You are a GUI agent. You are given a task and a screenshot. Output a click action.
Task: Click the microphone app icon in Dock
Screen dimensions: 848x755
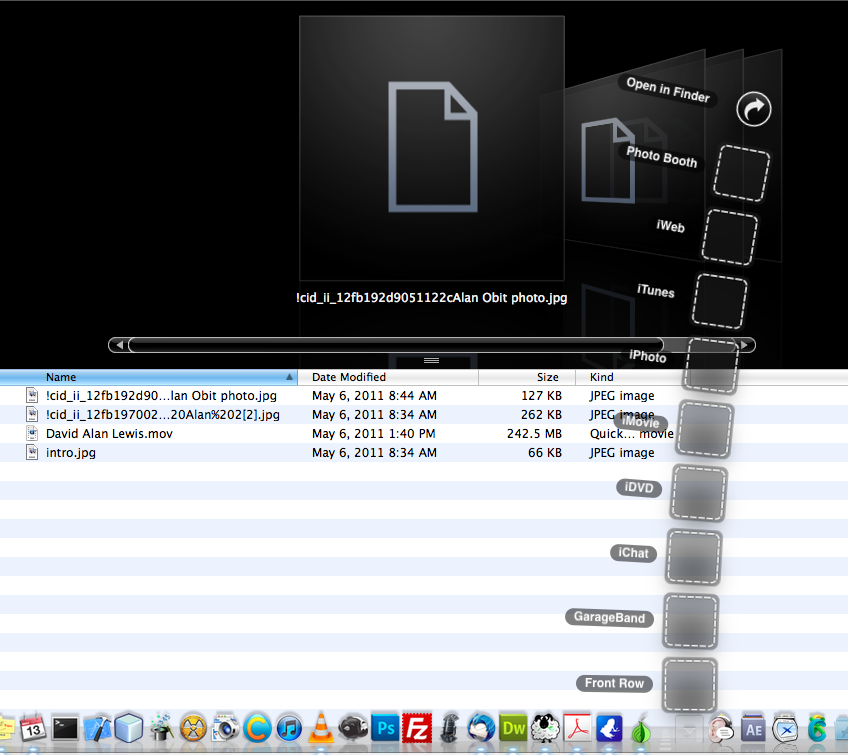[449, 728]
